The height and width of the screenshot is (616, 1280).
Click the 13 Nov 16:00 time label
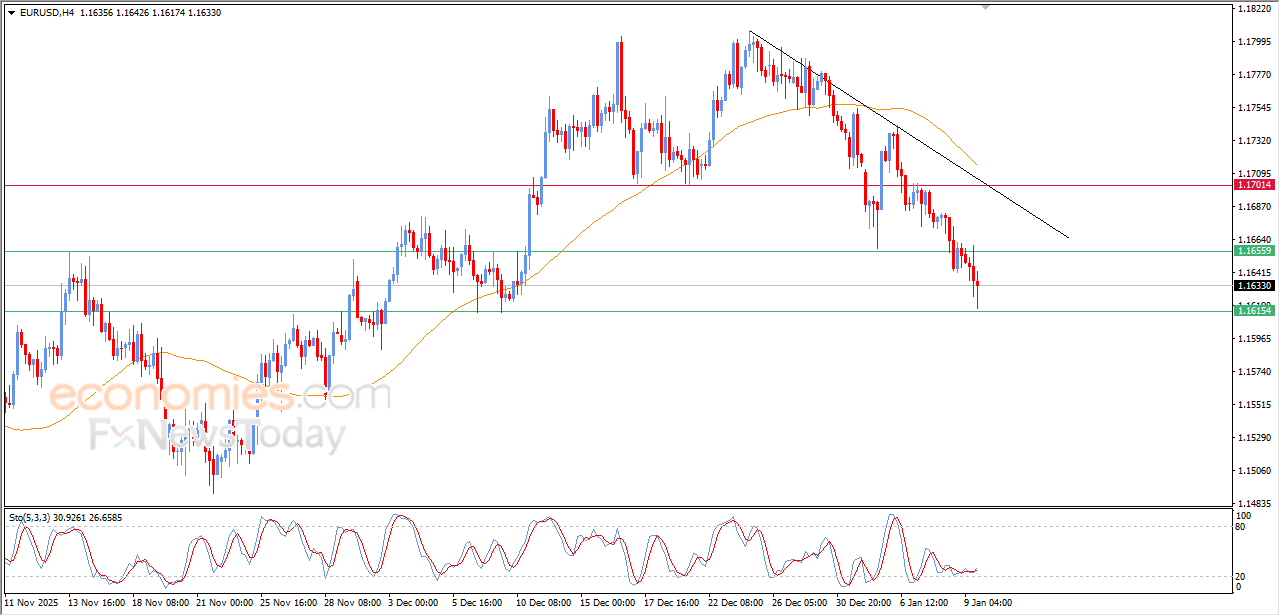tap(98, 603)
